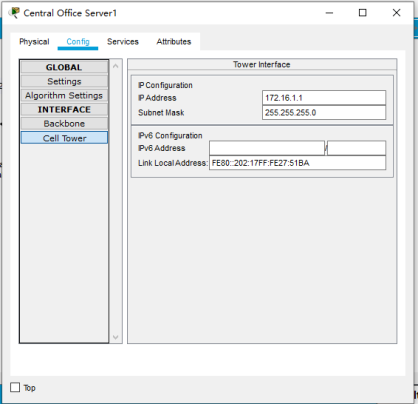Click the Subnet Mask field 255.255.255.0

click(324, 113)
